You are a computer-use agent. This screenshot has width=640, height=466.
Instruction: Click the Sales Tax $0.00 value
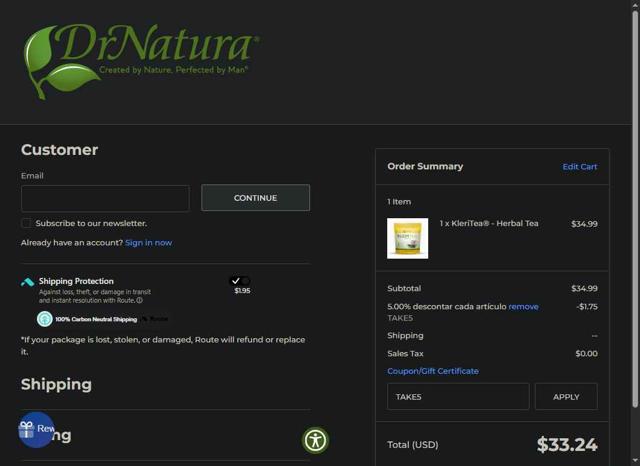coord(587,353)
